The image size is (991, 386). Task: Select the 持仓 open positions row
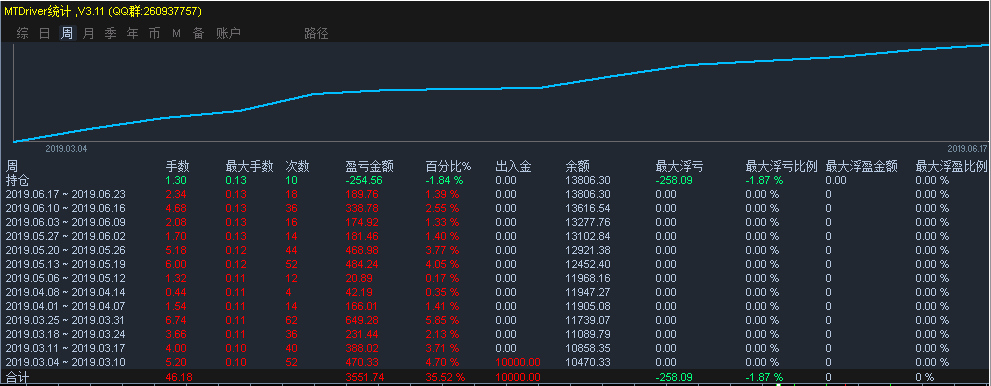point(496,181)
